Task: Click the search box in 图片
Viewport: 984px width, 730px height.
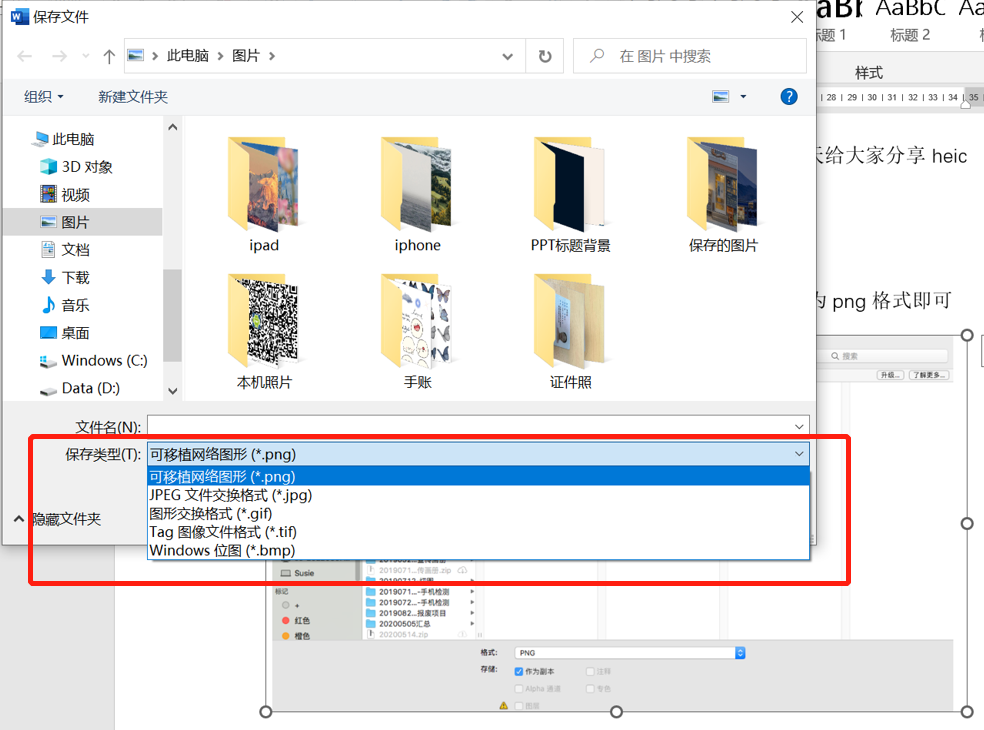Action: click(x=690, y=56)
